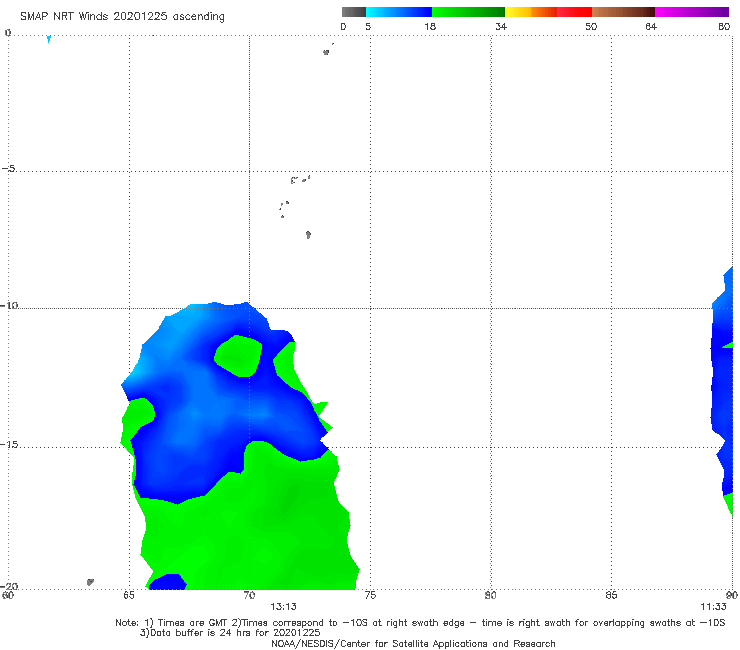The width and height of the screenshot is (740, 650).
Task: Click the gray segment of the color bar
Action: 354,12
